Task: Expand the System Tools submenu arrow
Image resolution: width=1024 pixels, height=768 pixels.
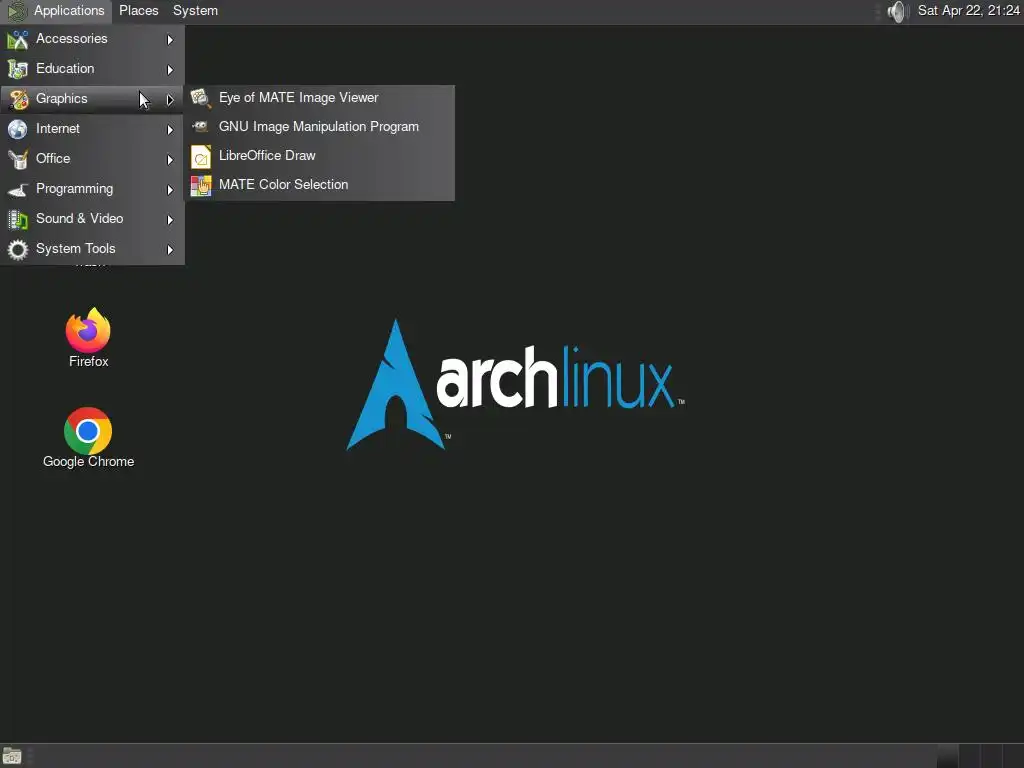Action: (170, 250)
